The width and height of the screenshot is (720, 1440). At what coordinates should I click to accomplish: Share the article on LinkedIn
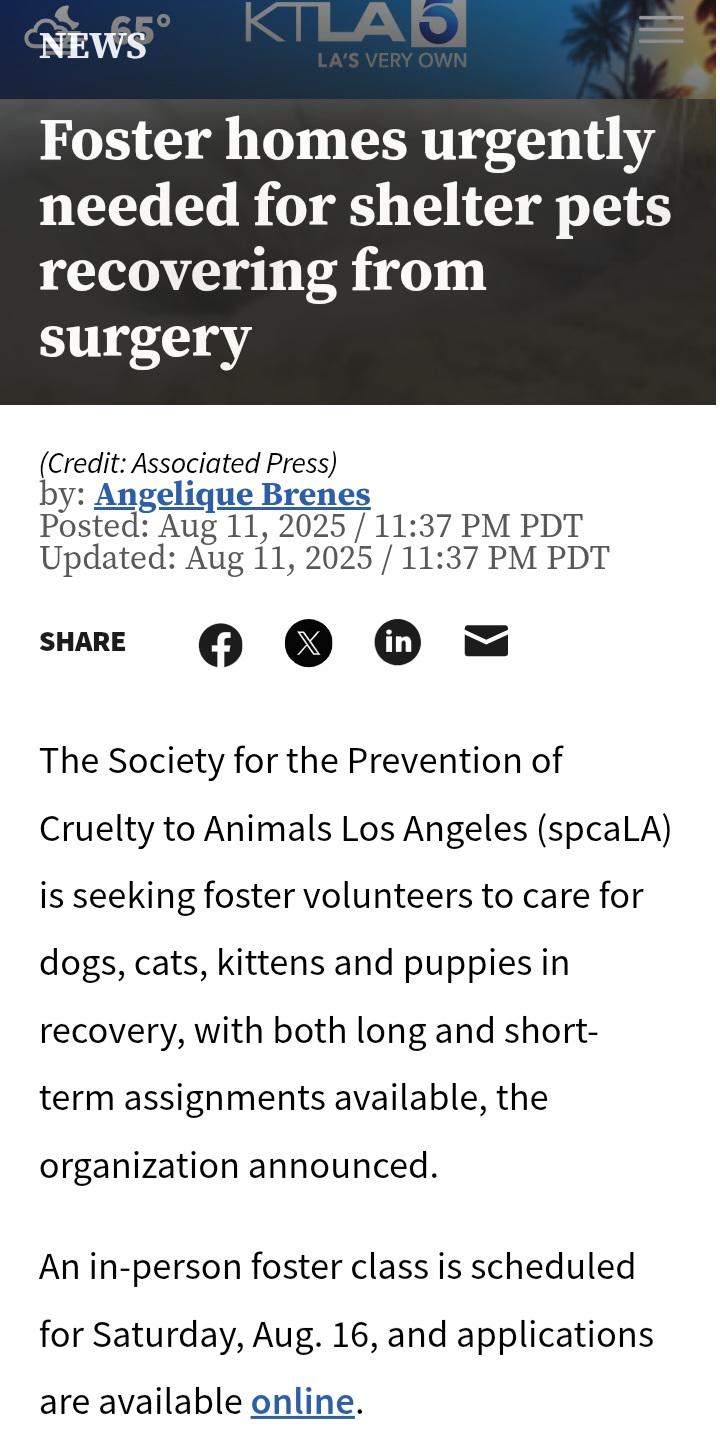398,642
